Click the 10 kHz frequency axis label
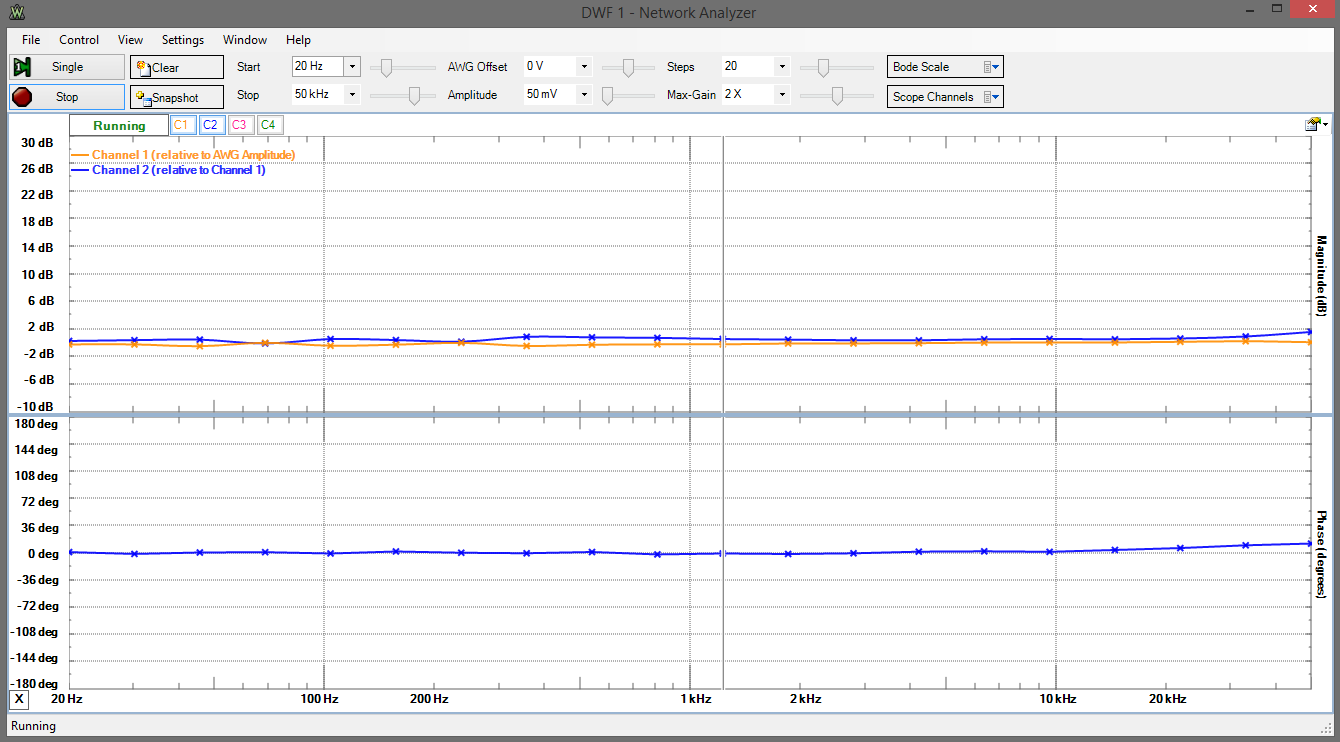1340x742 pixels. [x=1057, y=699]
